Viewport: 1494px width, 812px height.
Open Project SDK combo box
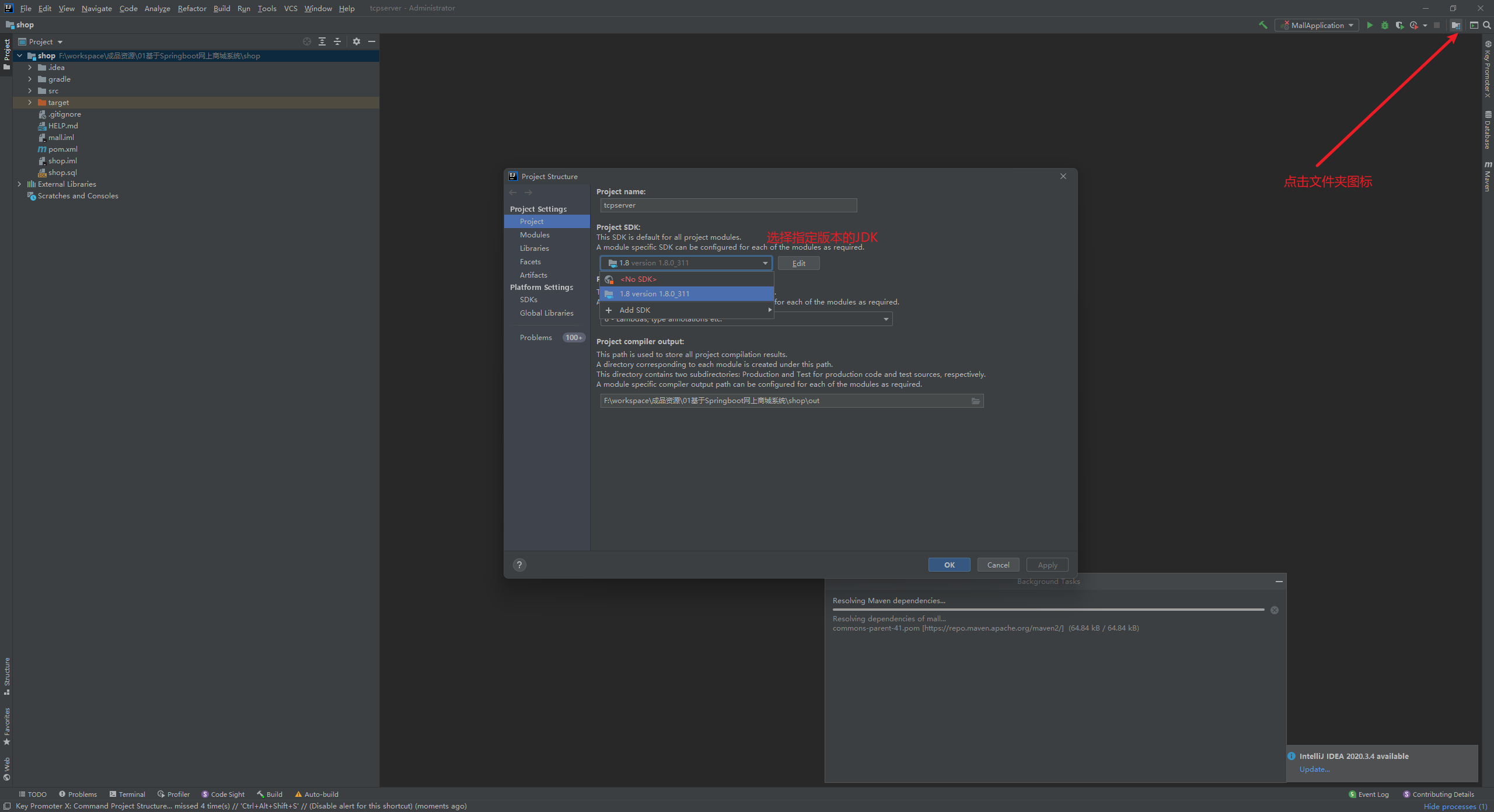tap(686, 263)
